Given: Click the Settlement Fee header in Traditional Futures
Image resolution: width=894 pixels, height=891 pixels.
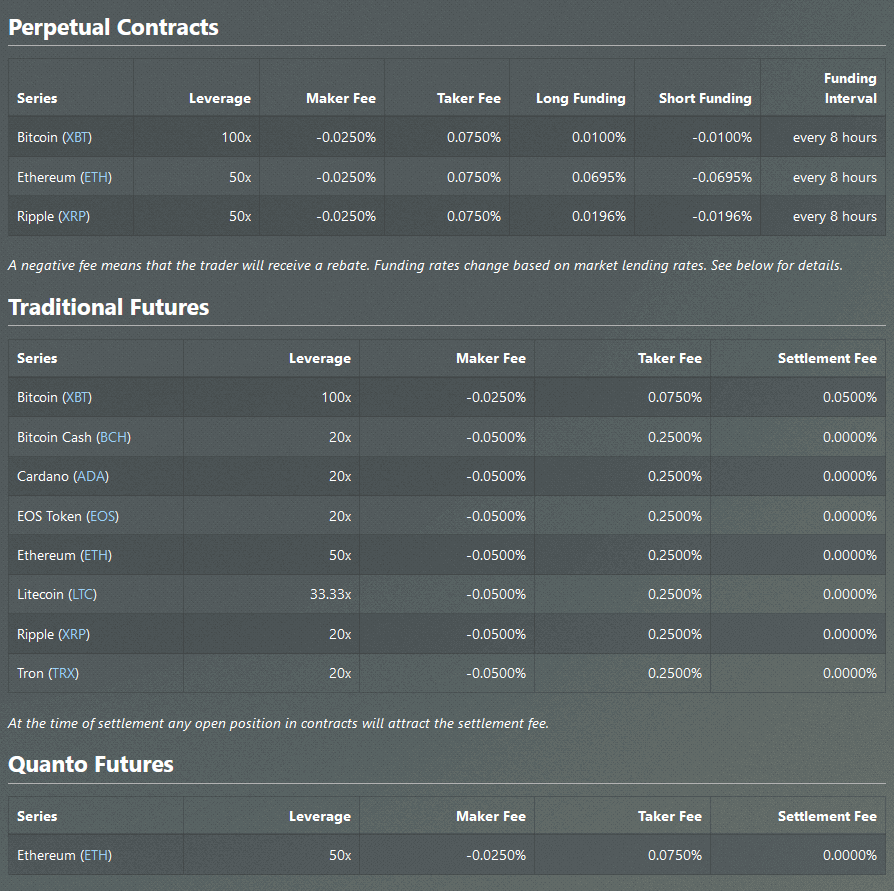Looking at the screenshot, I should coord(827,358).
